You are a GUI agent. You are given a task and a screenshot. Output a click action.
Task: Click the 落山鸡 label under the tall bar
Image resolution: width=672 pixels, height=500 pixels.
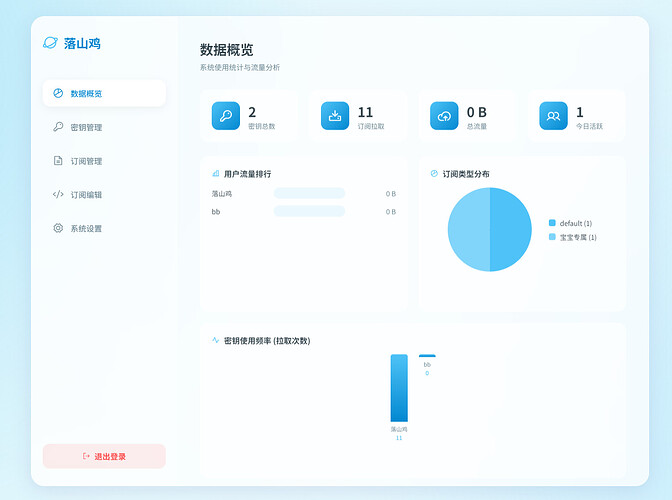399,429
